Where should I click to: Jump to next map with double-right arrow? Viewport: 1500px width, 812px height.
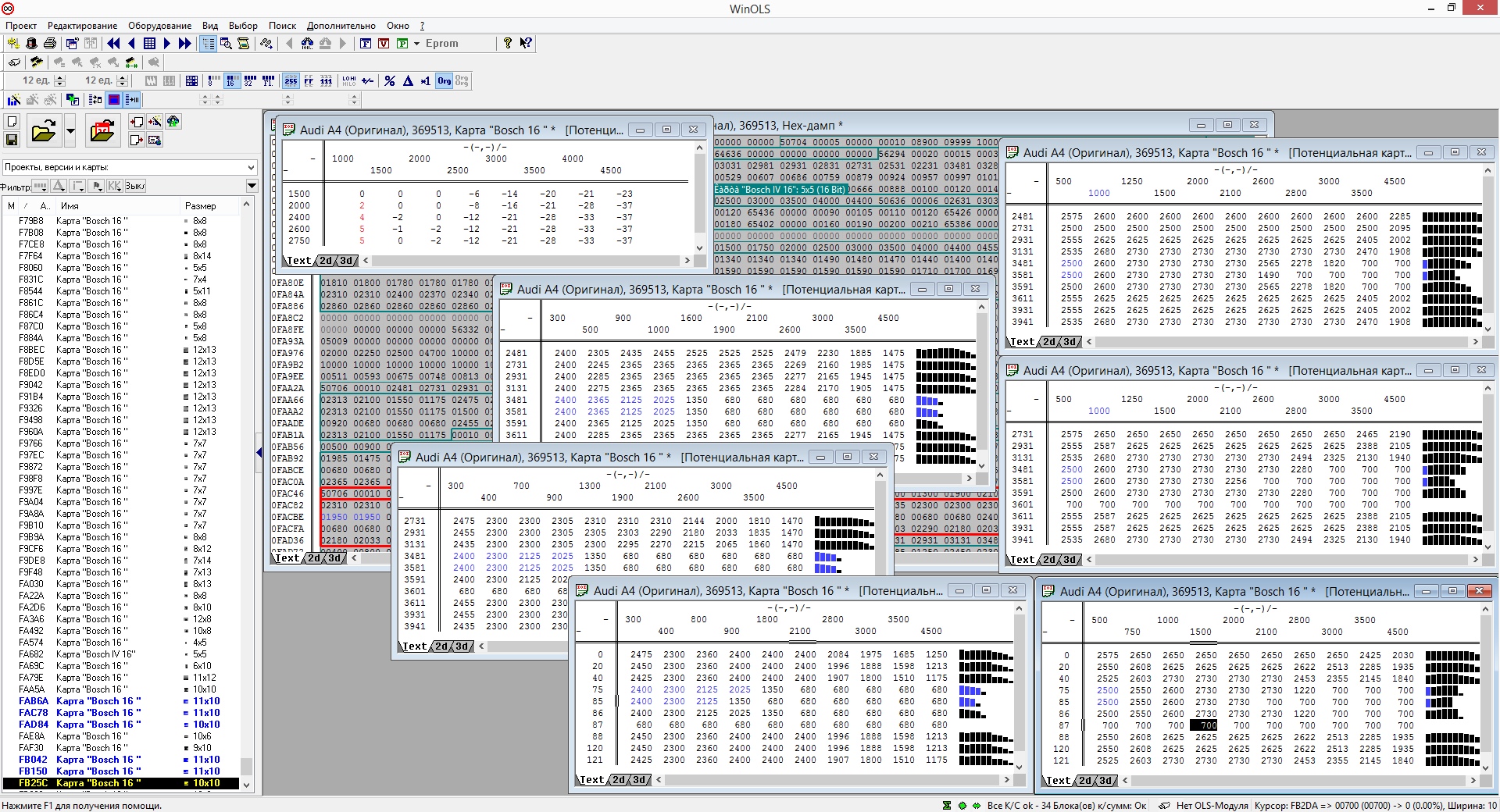[184, 44]
